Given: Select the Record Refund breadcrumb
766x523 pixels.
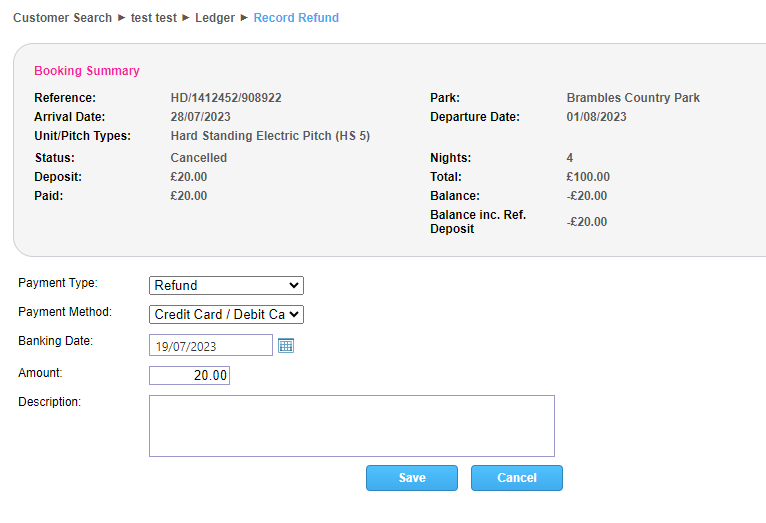Looking at the screenshot, I should pyautogui.click(x=296, y=18).
